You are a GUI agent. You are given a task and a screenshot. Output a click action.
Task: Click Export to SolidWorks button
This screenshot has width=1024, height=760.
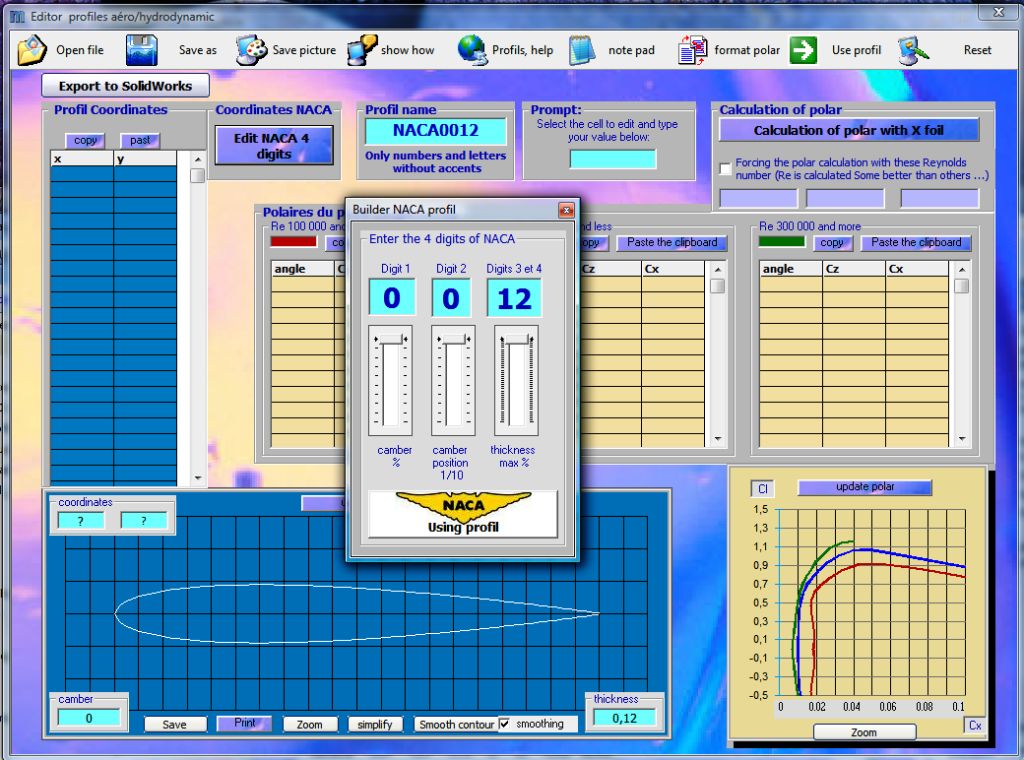click(125, 86)
